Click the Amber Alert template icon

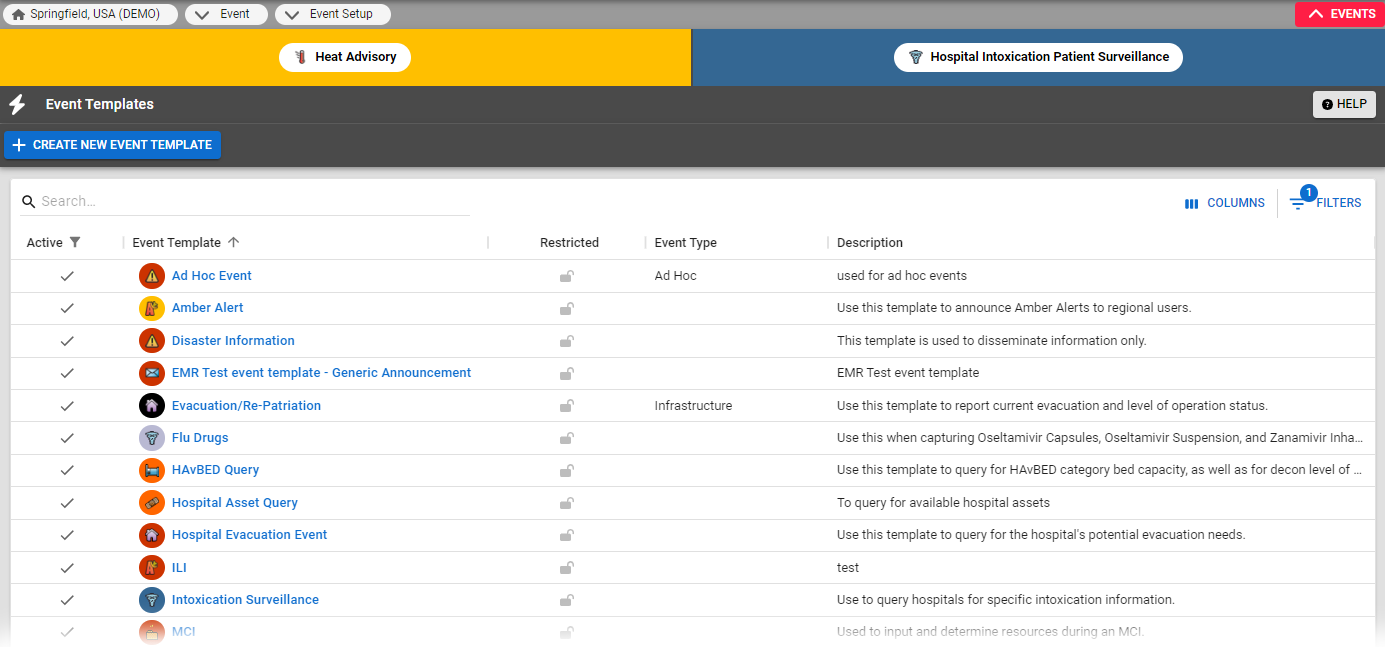pos(151,308)
